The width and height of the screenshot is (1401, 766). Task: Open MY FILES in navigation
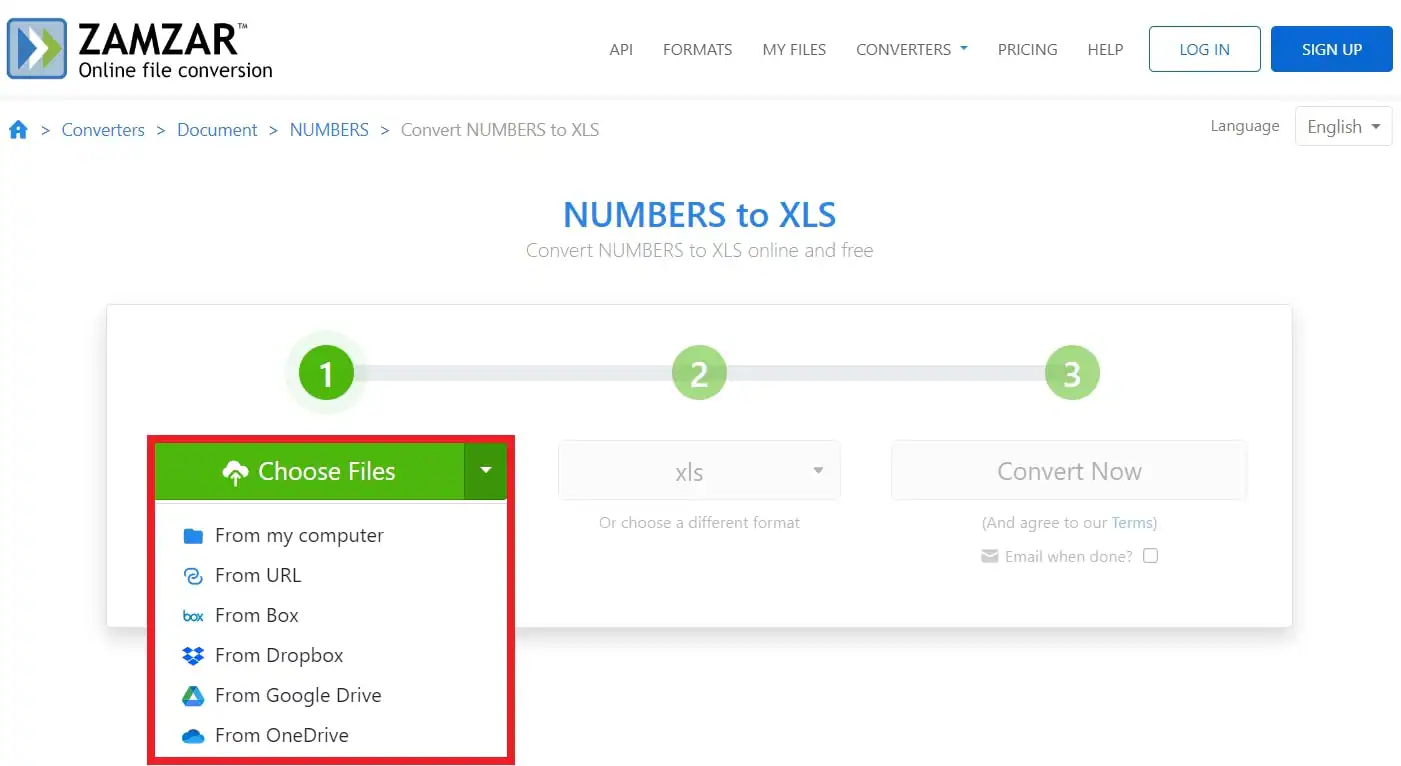point(794,49)
